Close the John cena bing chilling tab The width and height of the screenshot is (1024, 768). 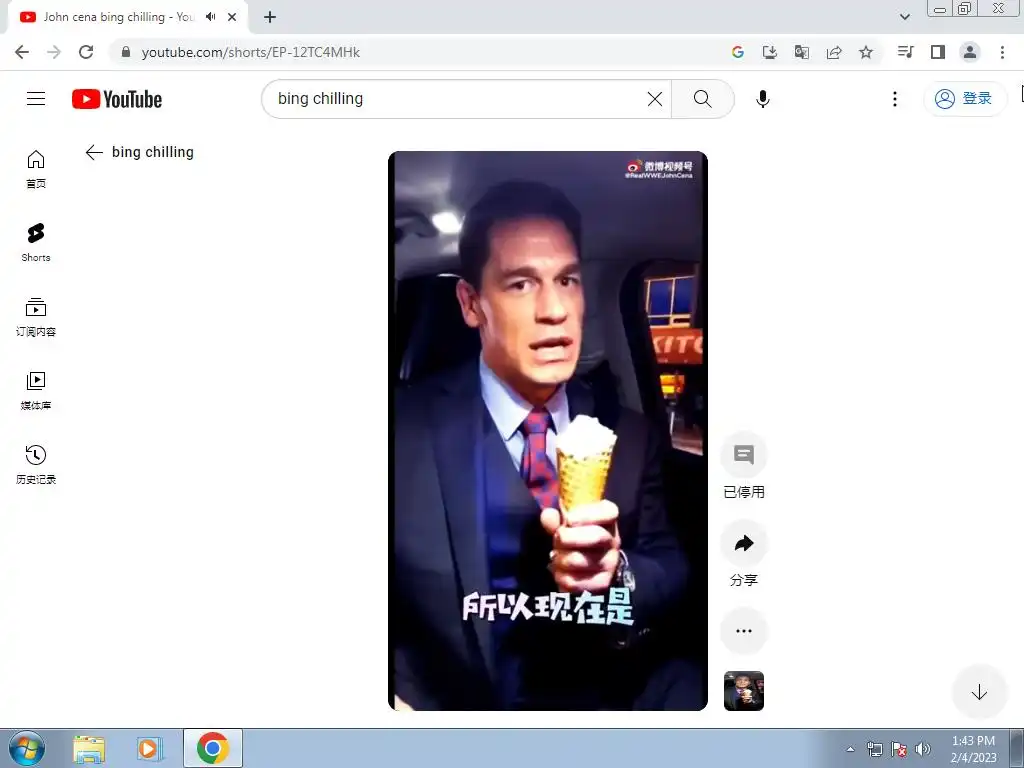tap(232, 17)
